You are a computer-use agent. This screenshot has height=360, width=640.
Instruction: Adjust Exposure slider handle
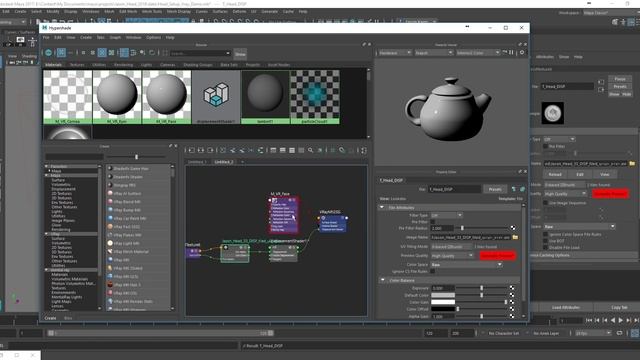click(x=482, y=288)
